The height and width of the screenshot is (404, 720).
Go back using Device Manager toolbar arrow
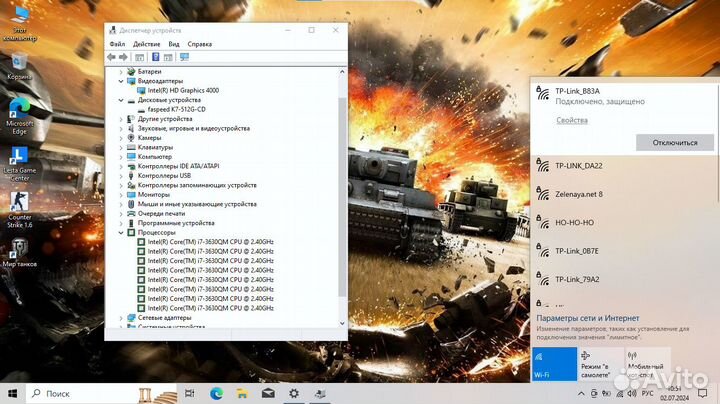(111, 57)
